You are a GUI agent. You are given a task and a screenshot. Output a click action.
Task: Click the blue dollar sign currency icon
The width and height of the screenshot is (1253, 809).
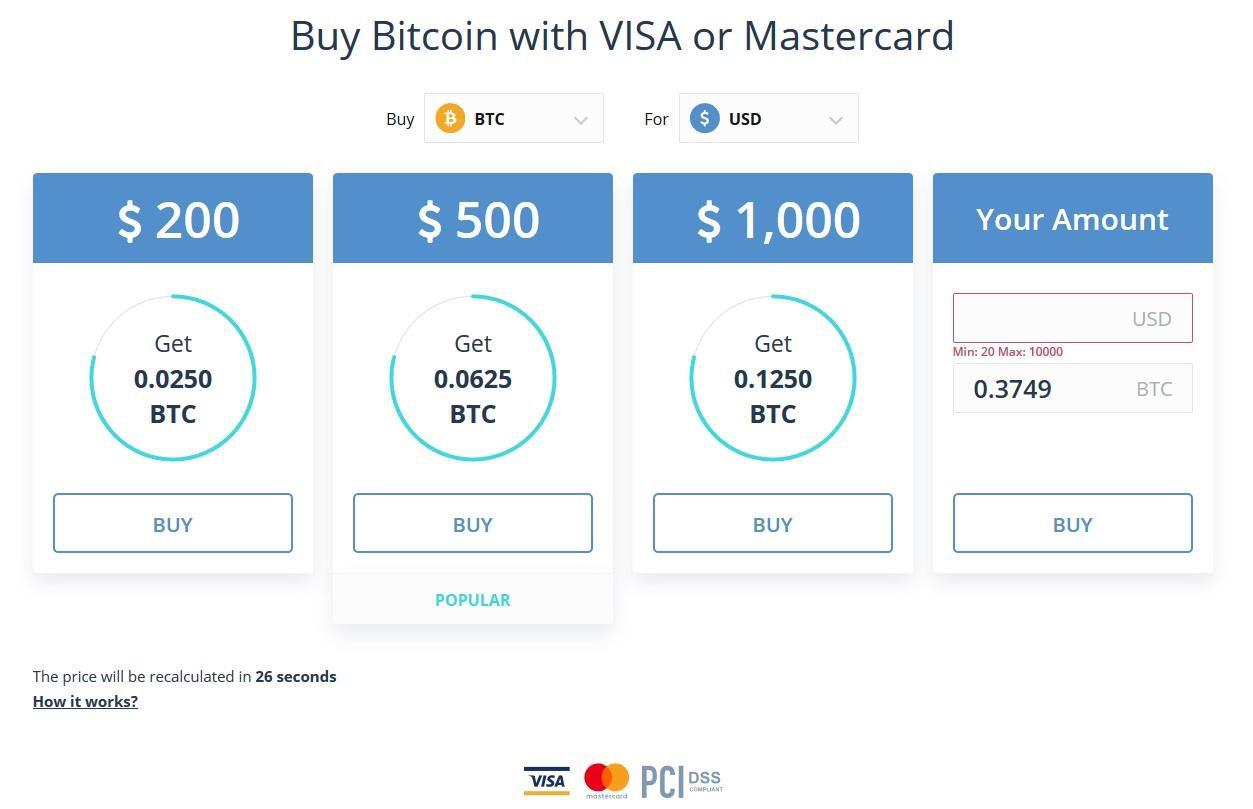705,119
